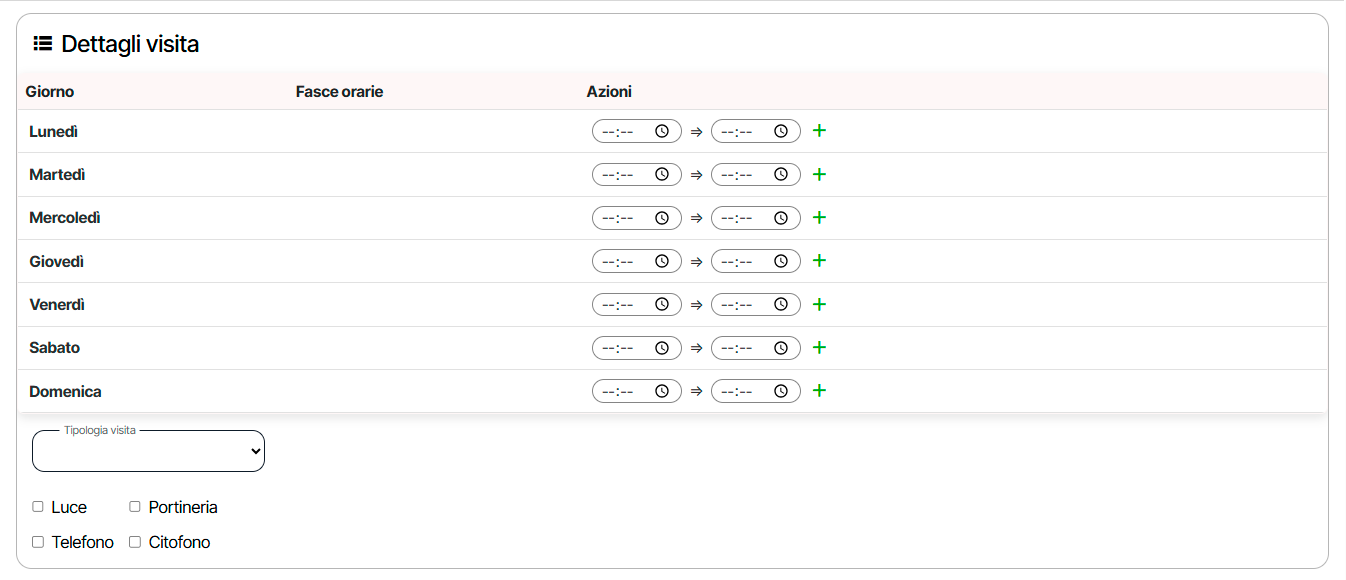Click the Fasce orarie column header
This screenshot has width=1346, height=580.
click(339, 92)
